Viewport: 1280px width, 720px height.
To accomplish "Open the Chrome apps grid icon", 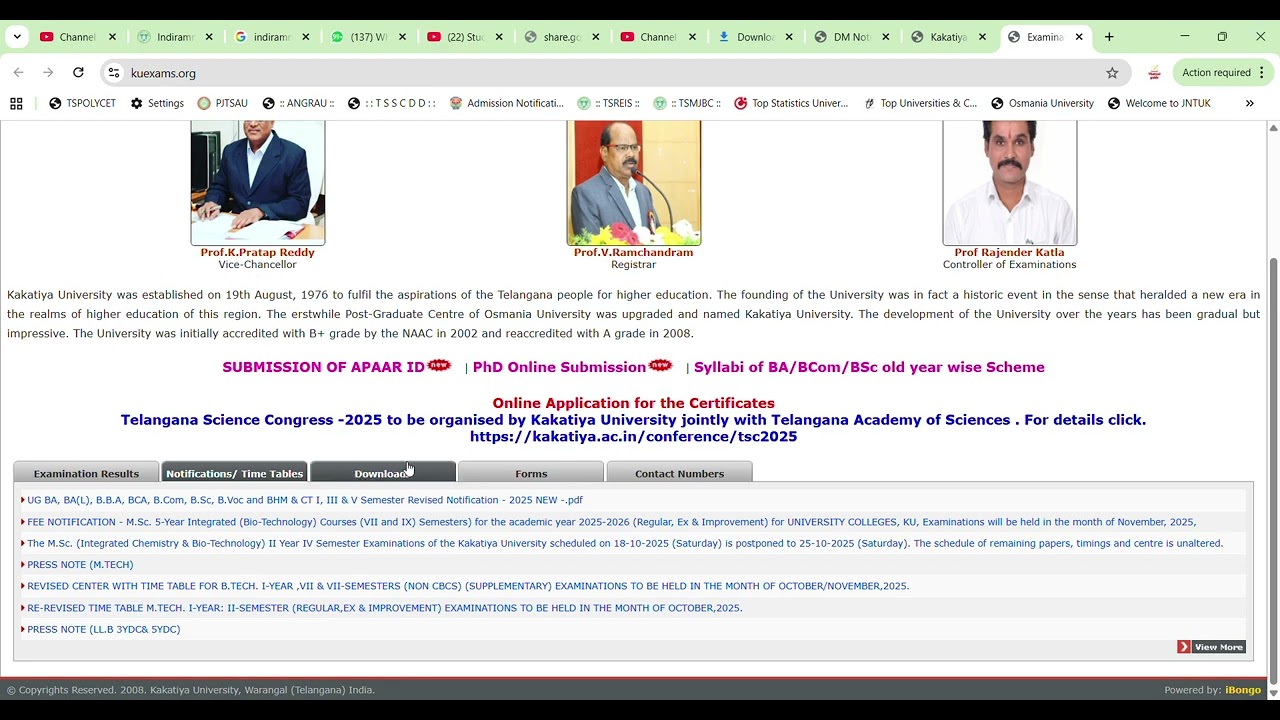I will (x=16, y=103).
